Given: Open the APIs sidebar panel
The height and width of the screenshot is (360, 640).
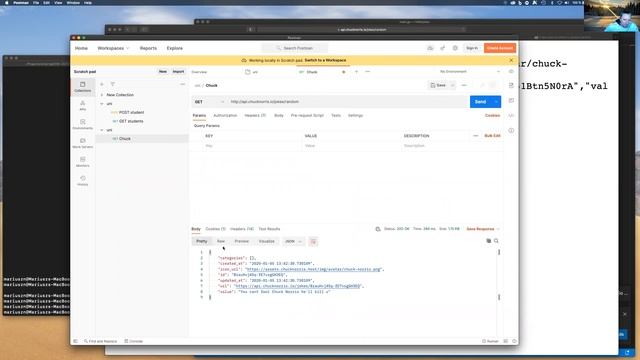Looking at the screenshot, I should pyautogui.click(x=83, y=106).
